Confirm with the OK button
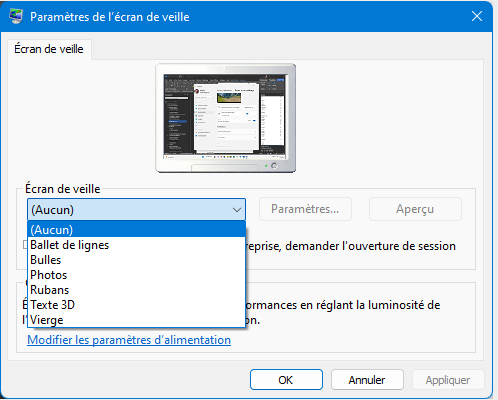 coord(286,380)
